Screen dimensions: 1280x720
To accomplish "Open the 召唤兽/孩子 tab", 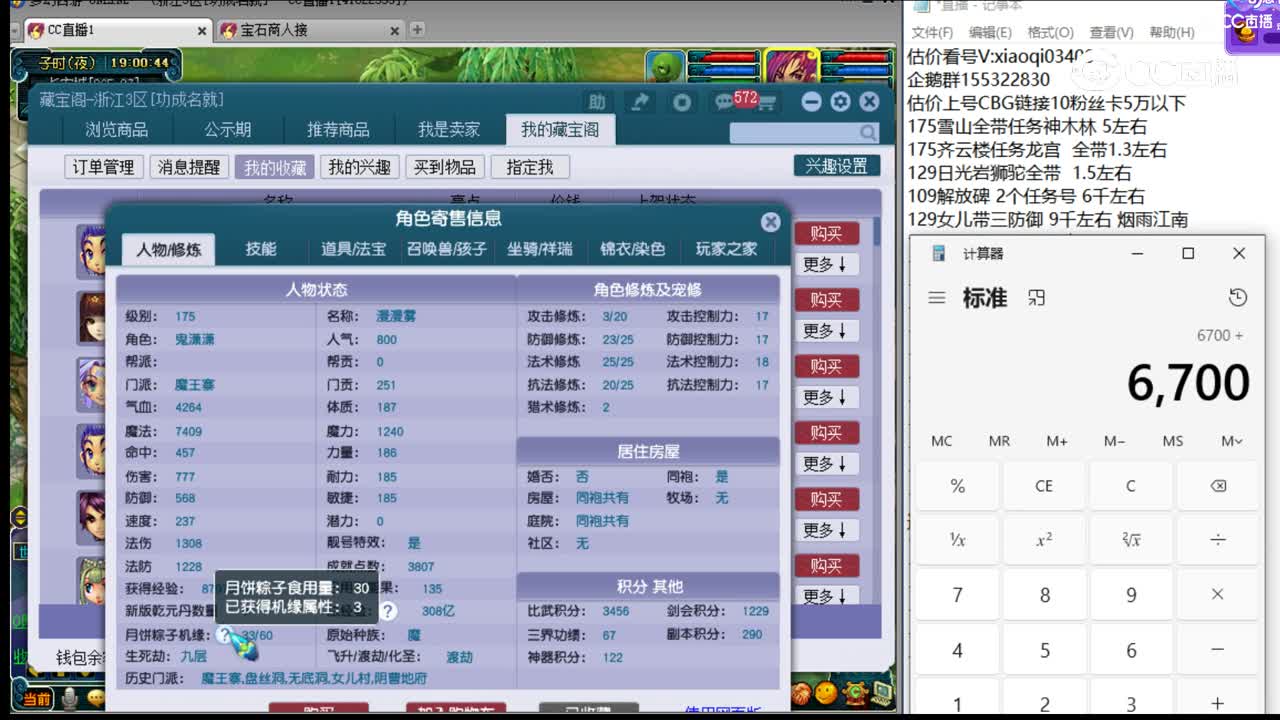I will pos(446,249).
